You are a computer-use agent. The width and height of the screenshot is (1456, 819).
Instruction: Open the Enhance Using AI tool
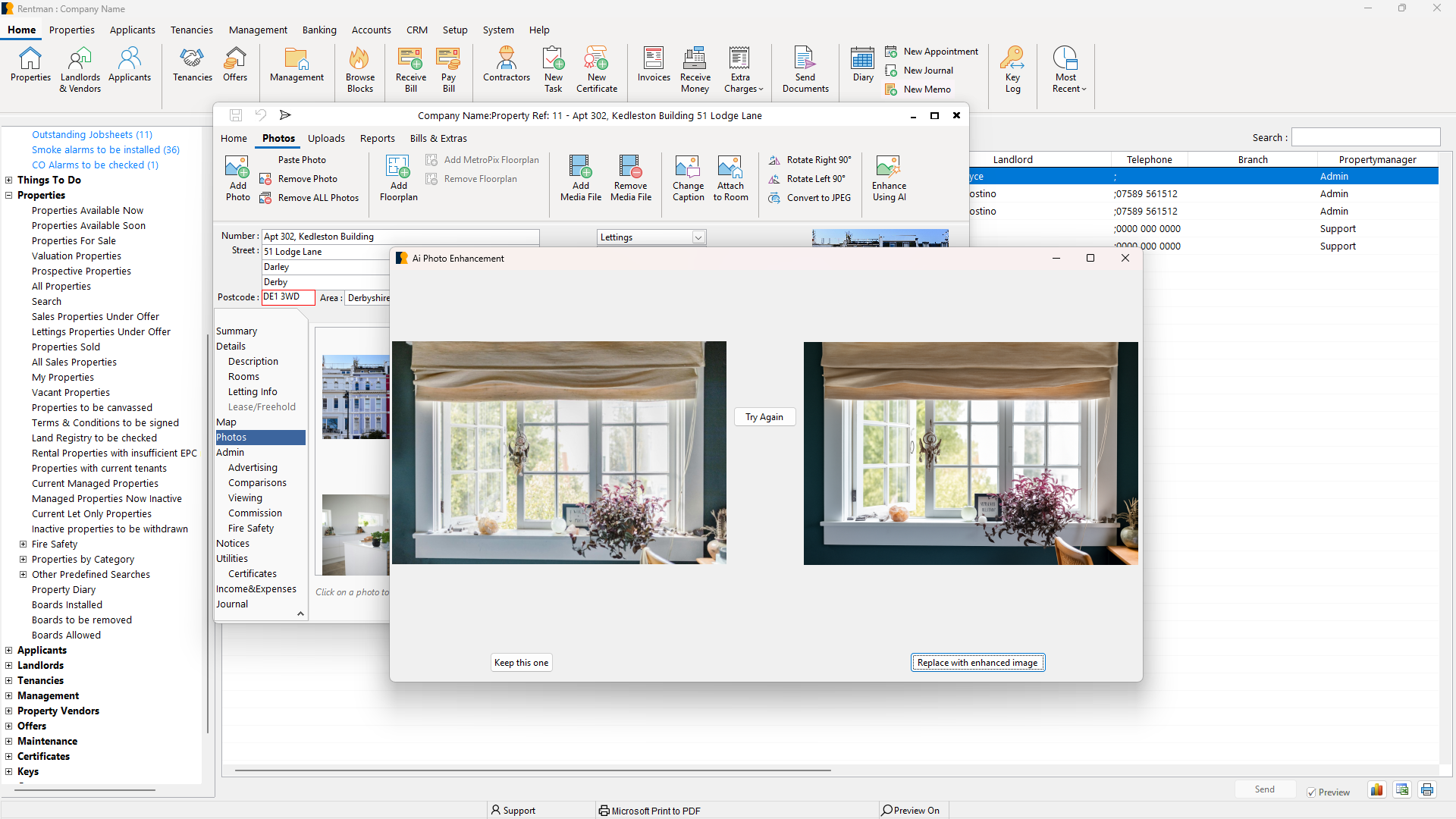click(889, 177)
